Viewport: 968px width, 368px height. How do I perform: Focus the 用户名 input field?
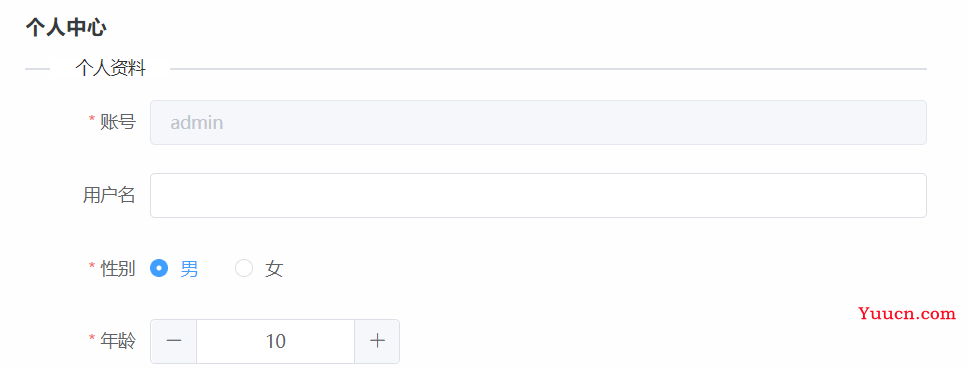[538, 196]
